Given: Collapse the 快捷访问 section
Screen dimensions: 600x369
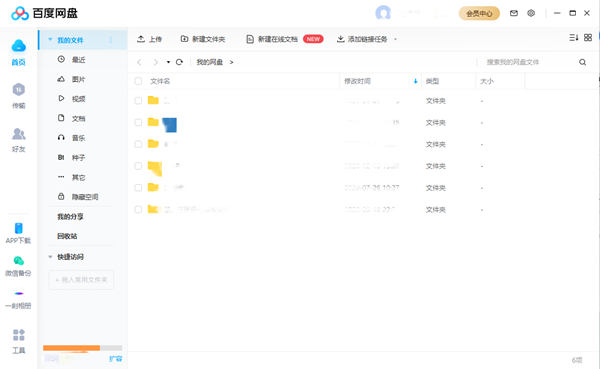Looking at the screenshot, I should (x=50, y=257).
